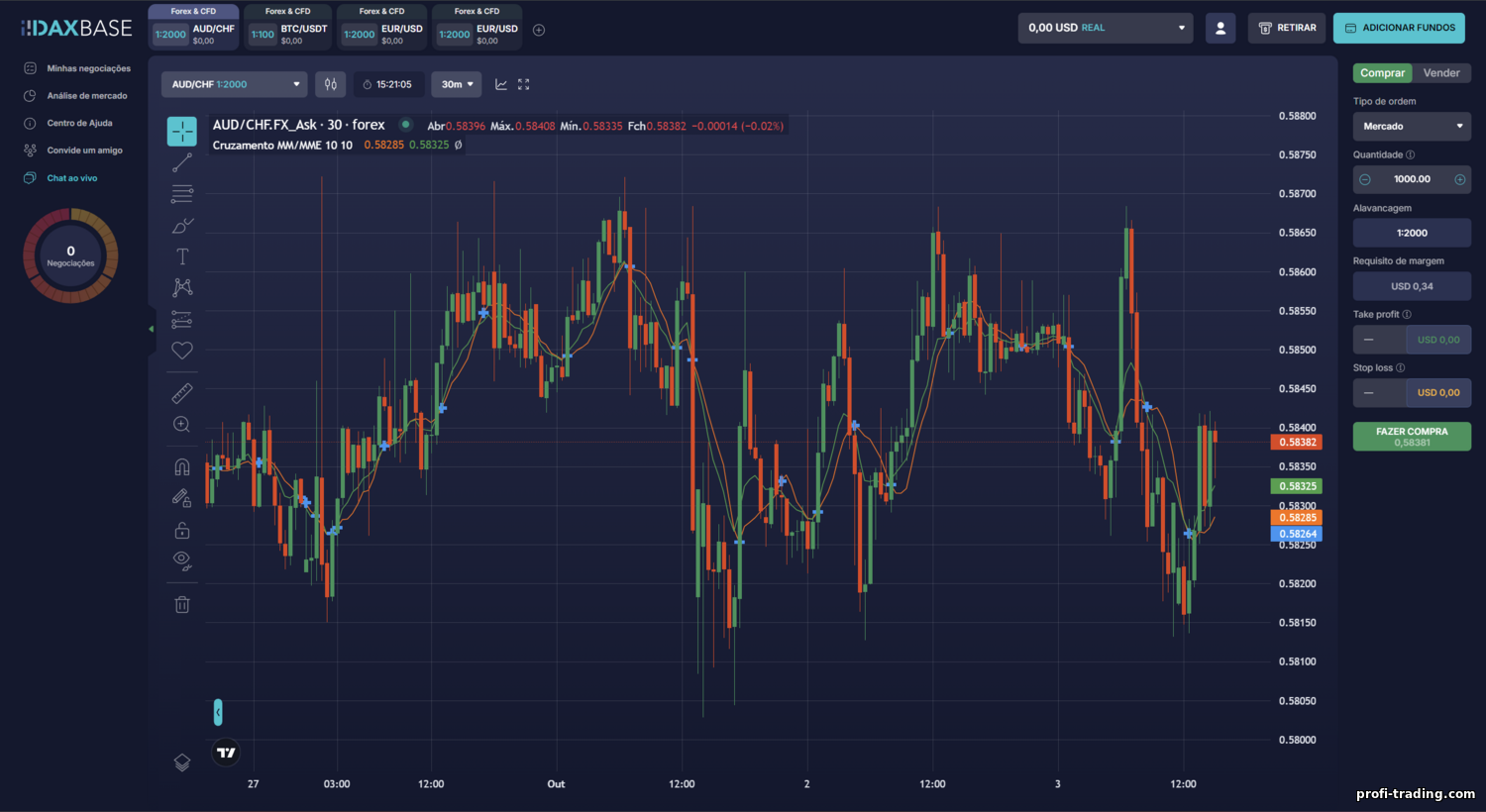Click the AUD/CHF.FX_Ask chart title

(298, 125)
